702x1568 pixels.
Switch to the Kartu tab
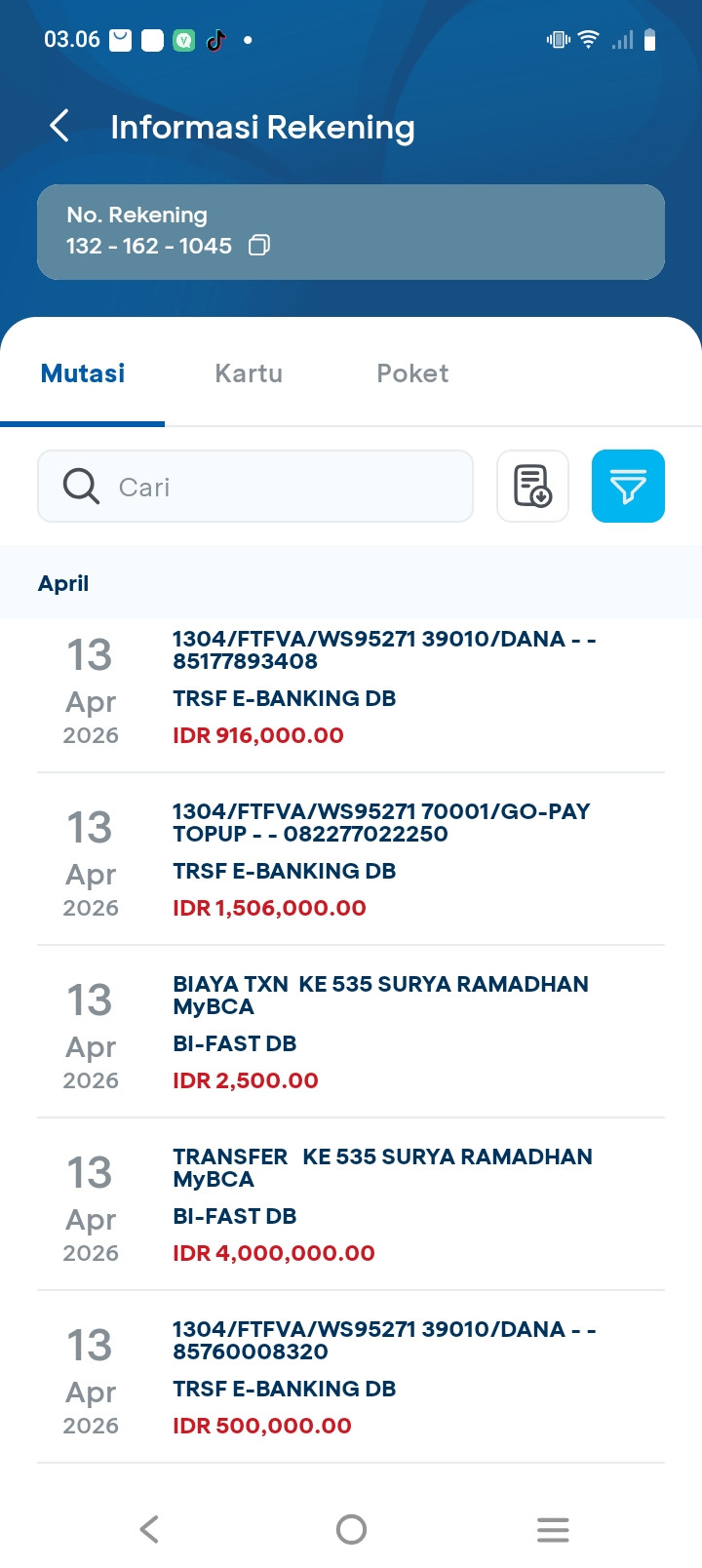249,373
